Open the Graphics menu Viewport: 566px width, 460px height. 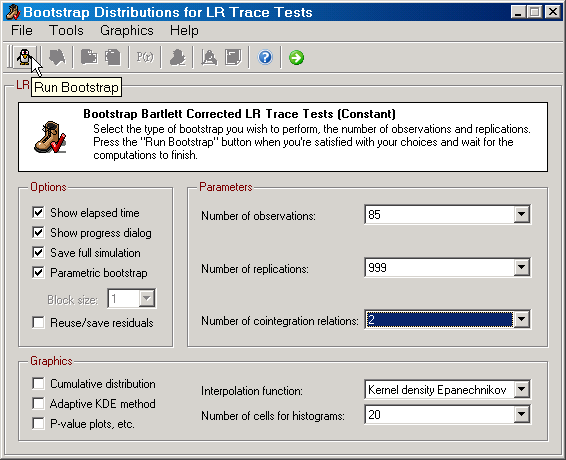click(127, 30)
